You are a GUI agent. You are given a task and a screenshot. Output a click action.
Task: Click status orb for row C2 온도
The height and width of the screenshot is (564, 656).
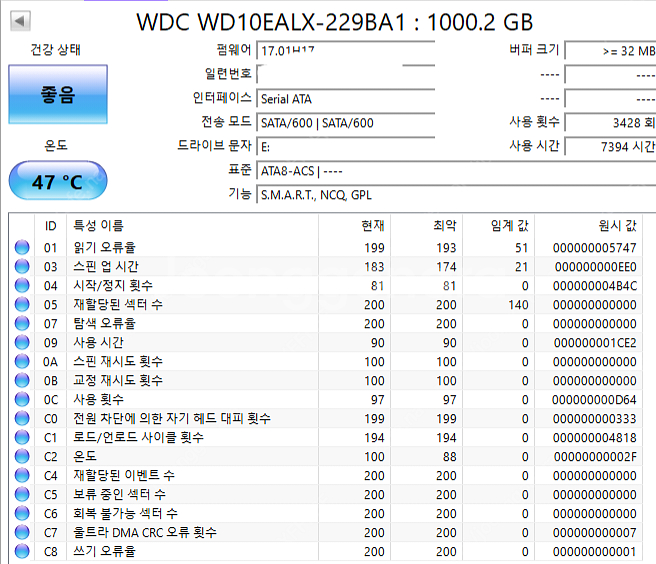click(x=22, y=456)
